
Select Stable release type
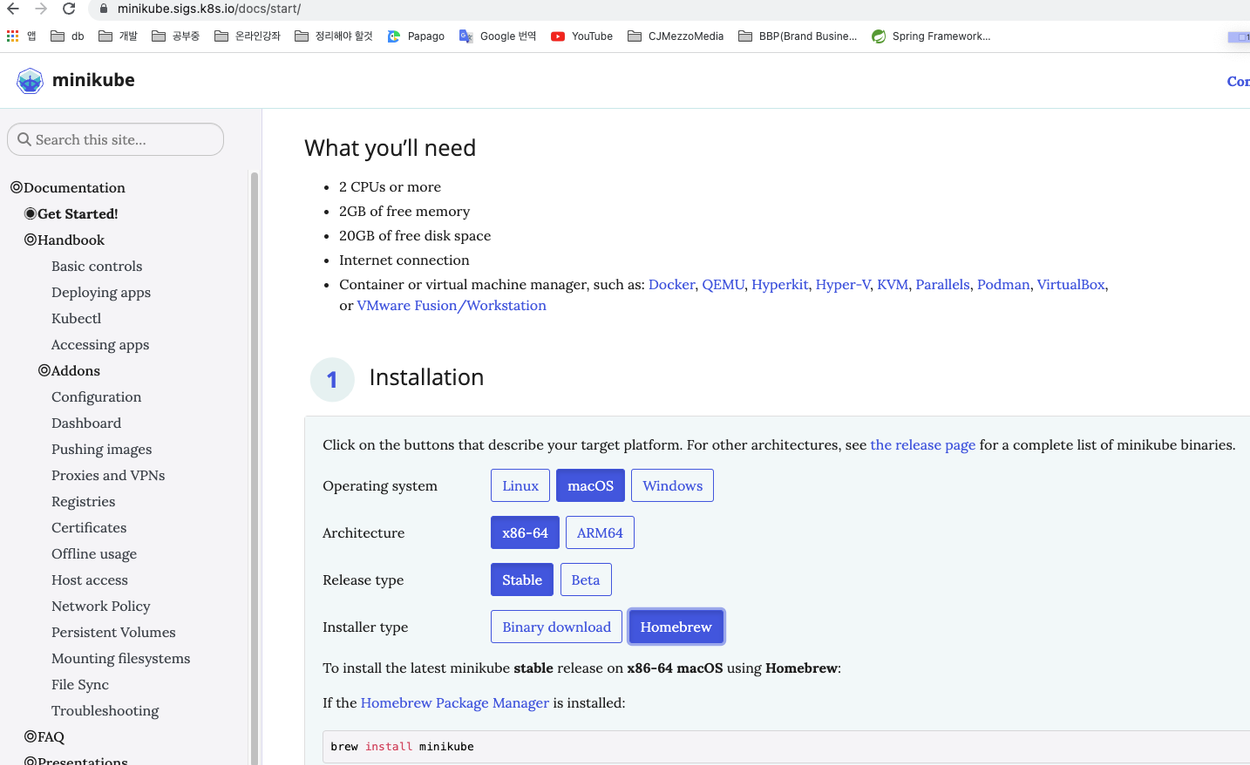pos(522,580)
